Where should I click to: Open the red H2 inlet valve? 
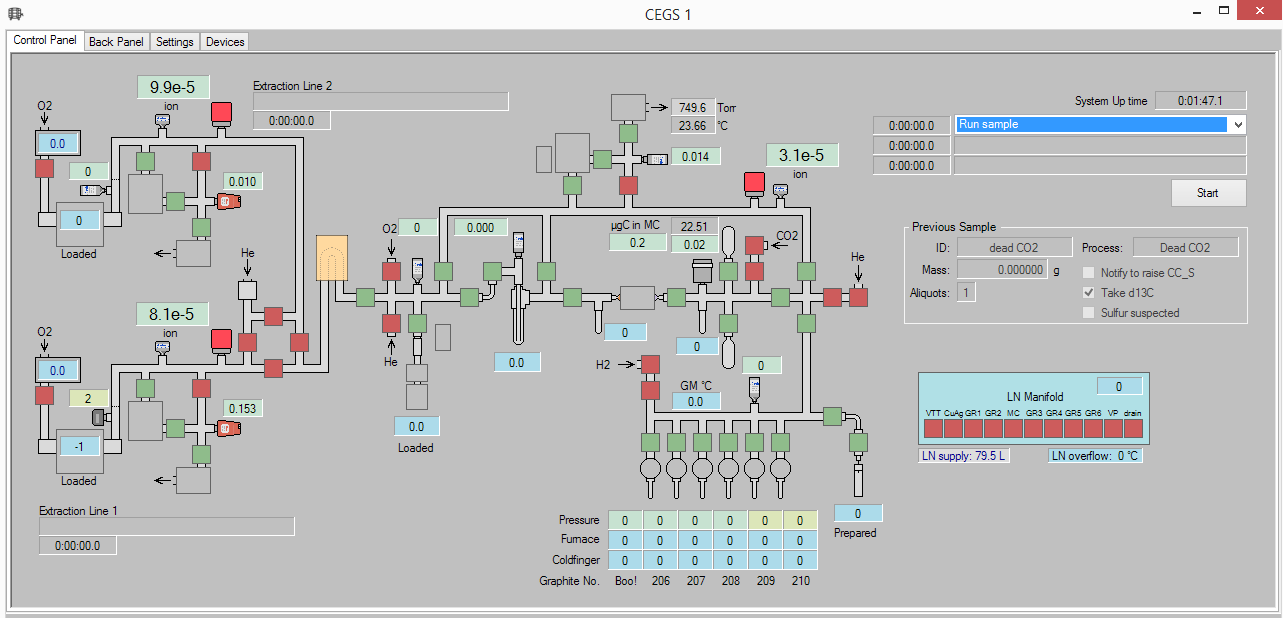(x=650, y=365)
